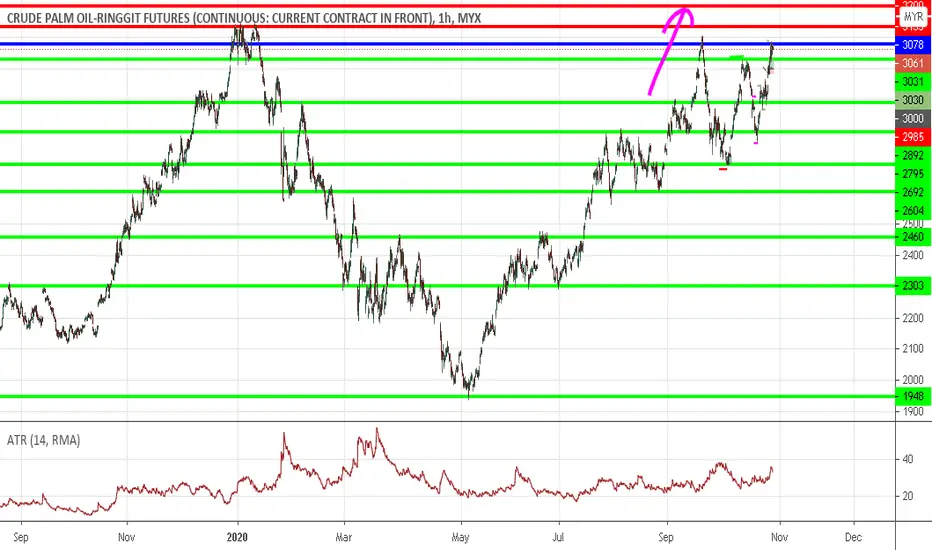This screenshot has height=550, width=932.
Task: Click the 2400 price axis value
Action: click(913, 255)
